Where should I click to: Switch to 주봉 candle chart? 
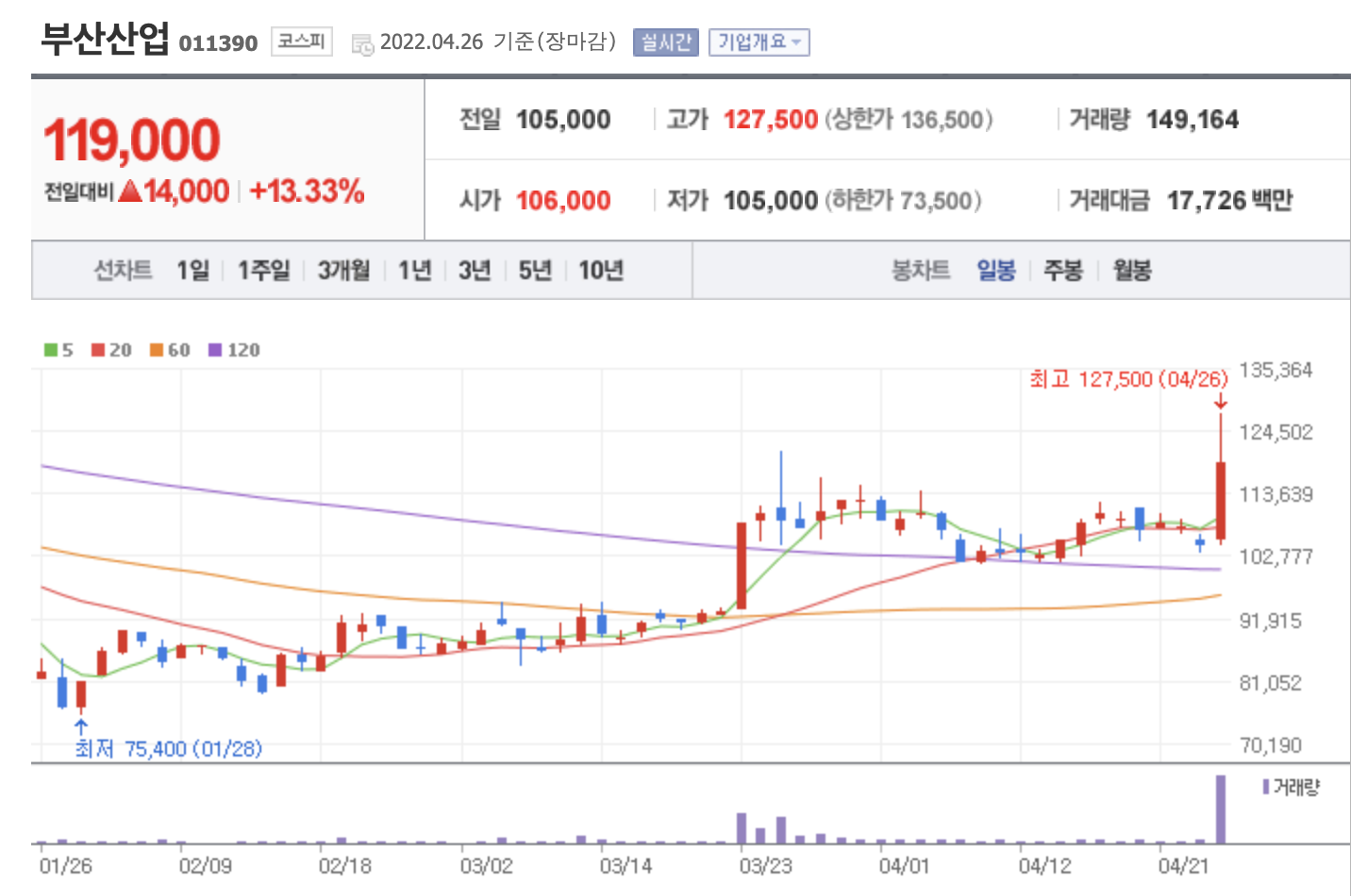[x=1063, y=271]
